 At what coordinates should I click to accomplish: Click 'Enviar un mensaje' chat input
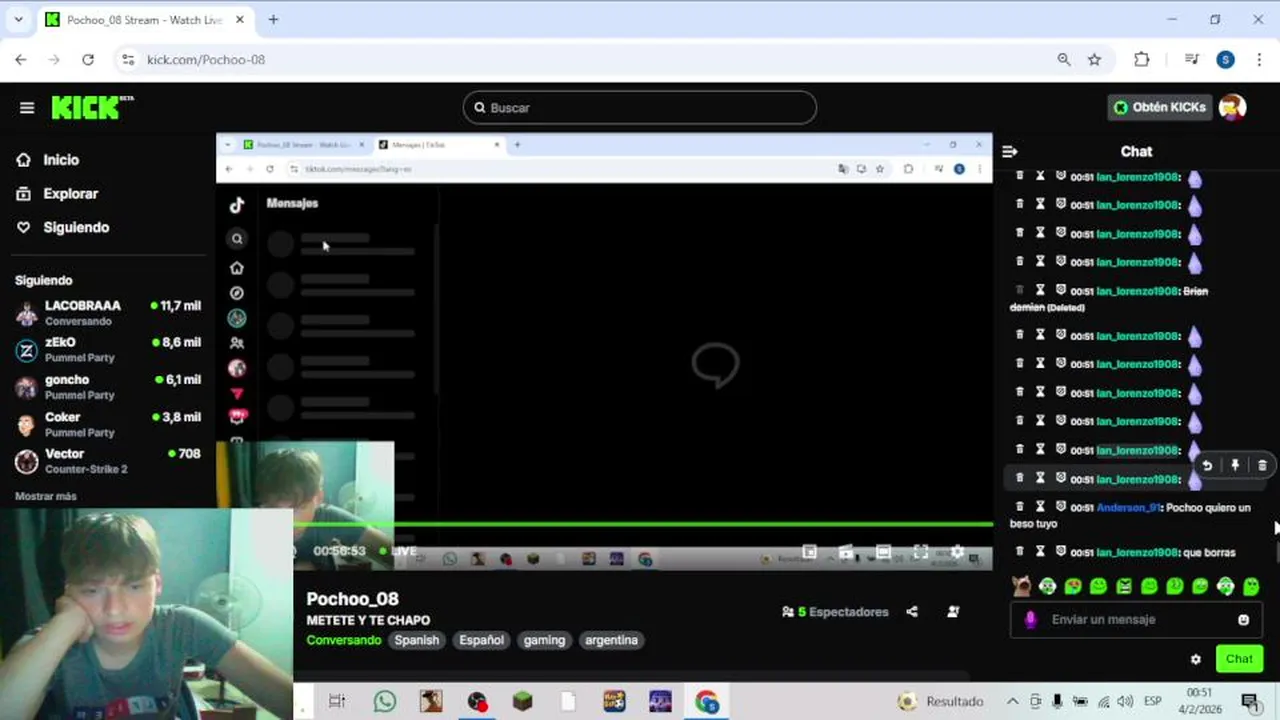pyautogui.click(x=1135, y=620)
